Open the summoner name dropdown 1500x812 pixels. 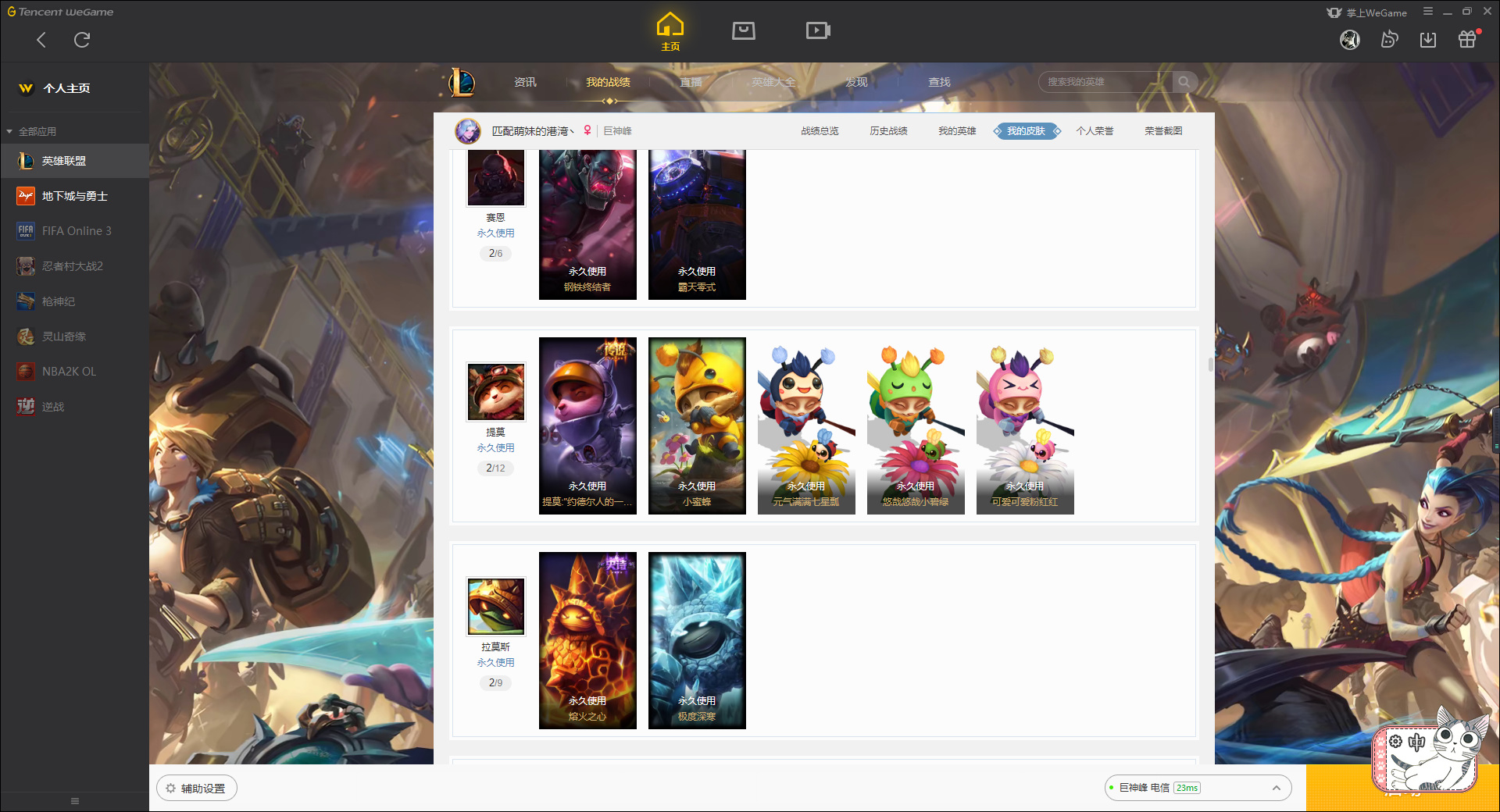(533, 131)
